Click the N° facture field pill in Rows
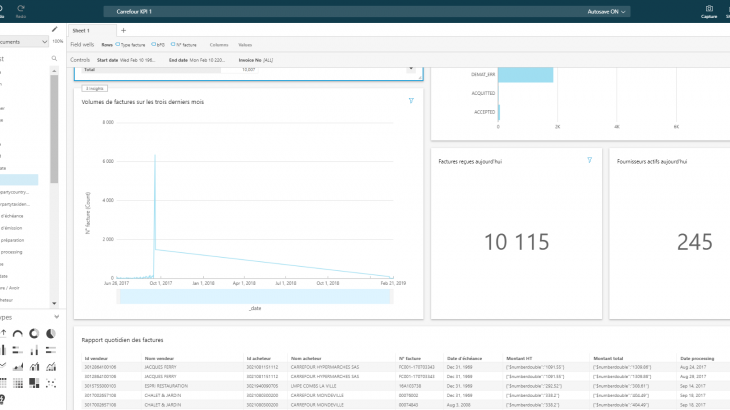The width and height of the screenshot is (730, 410). [x=183, y=45]
